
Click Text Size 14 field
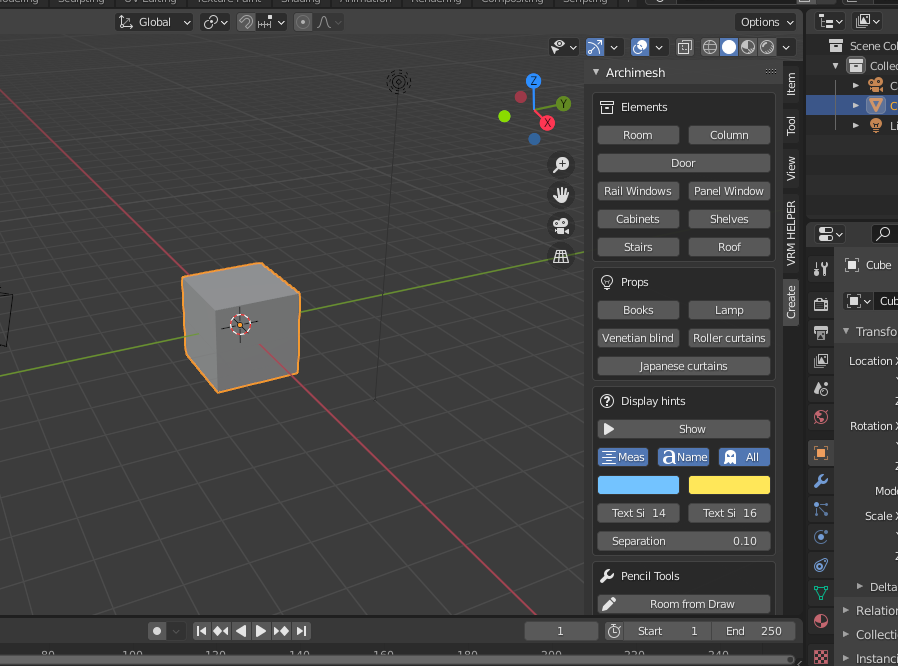point(638,513)
